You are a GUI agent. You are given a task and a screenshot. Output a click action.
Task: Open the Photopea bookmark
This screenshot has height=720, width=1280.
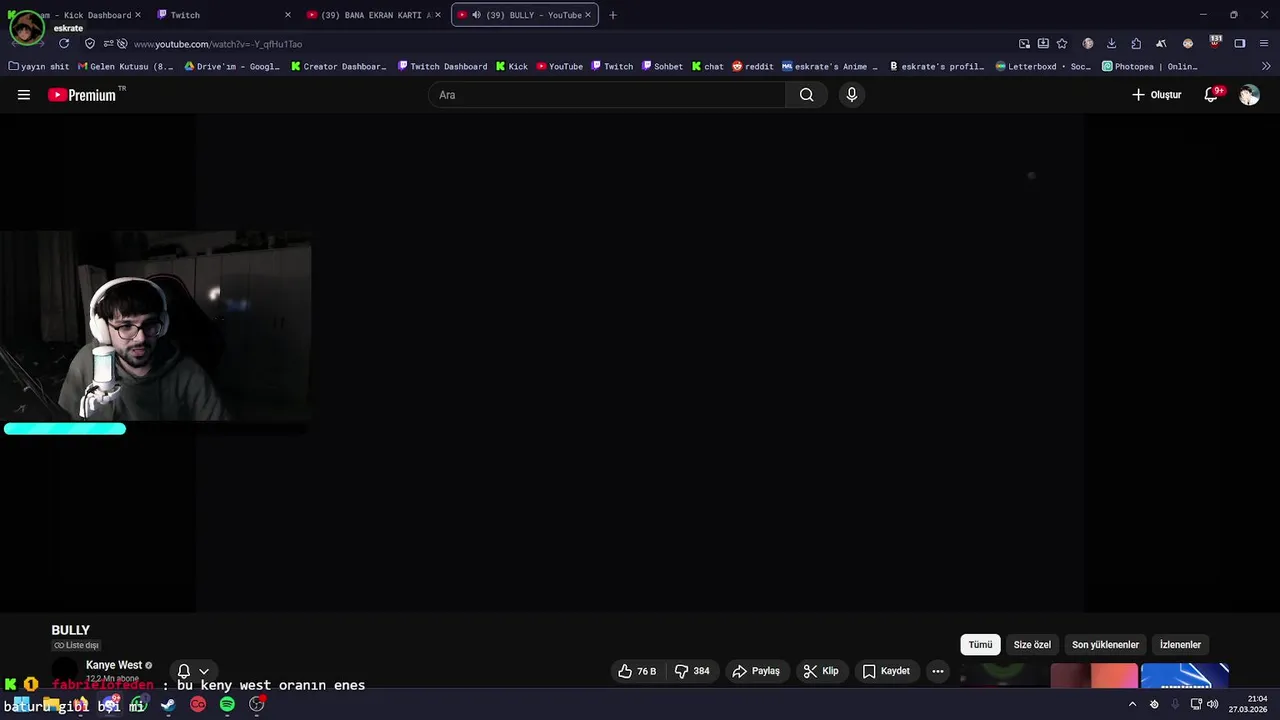pyautogui.click(x=1150, y=67)
